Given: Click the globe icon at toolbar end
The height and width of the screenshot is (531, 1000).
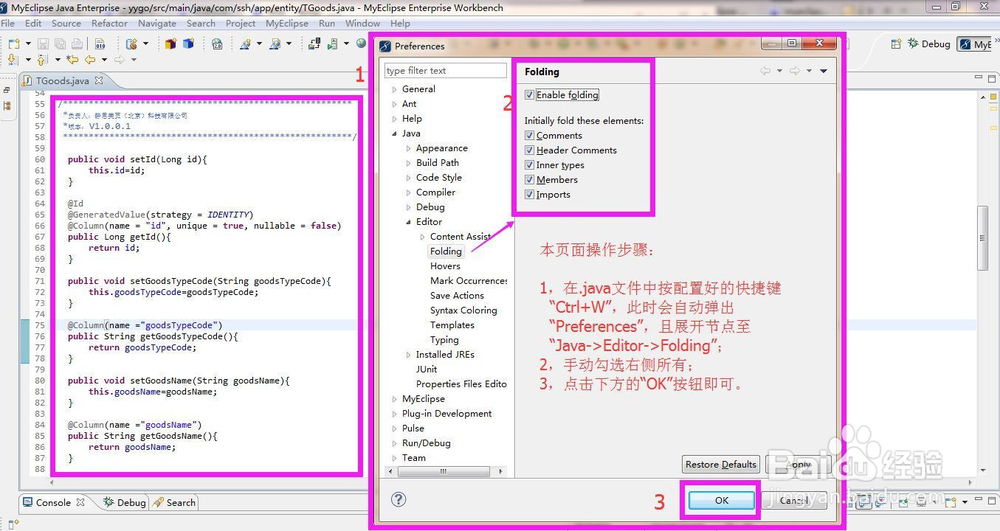Looking at the screenshot, I should click(x=361, y=43).
